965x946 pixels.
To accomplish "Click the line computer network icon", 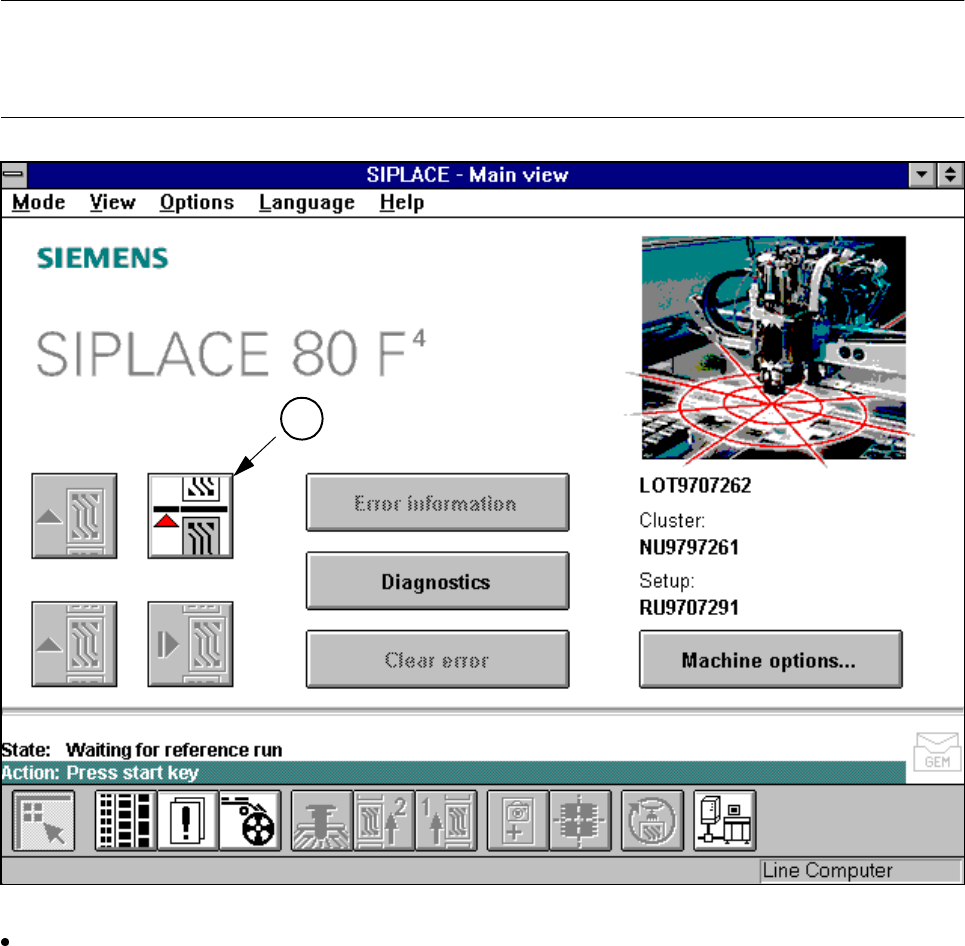I will click(725, 821).
